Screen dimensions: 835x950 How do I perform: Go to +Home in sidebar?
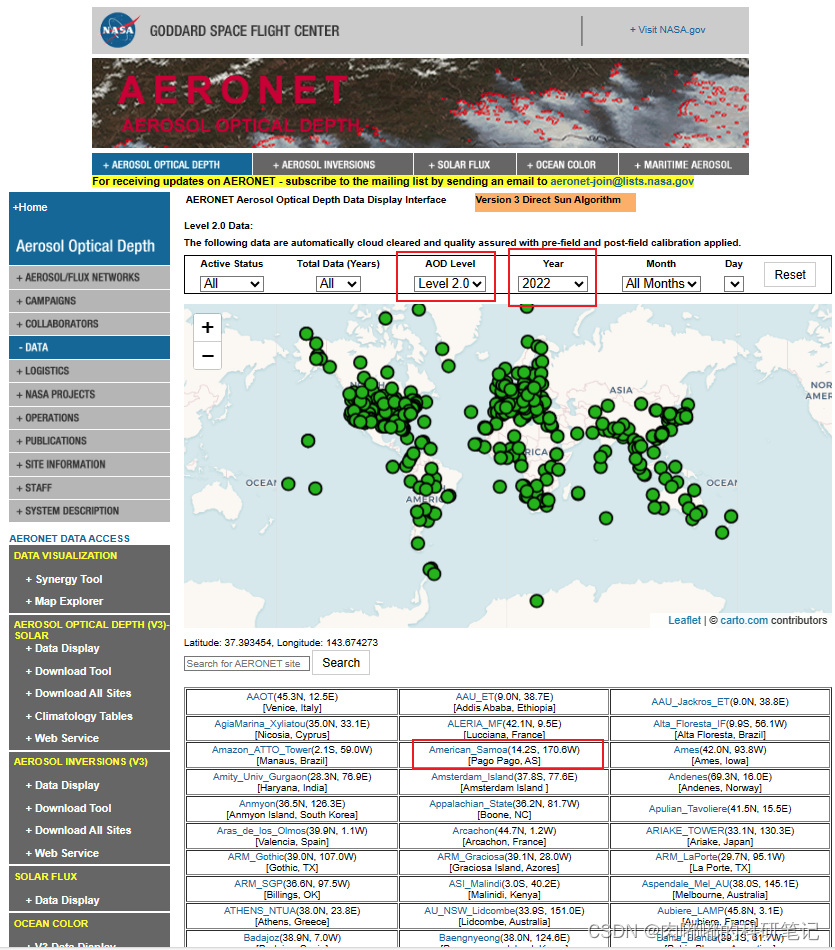30,207
